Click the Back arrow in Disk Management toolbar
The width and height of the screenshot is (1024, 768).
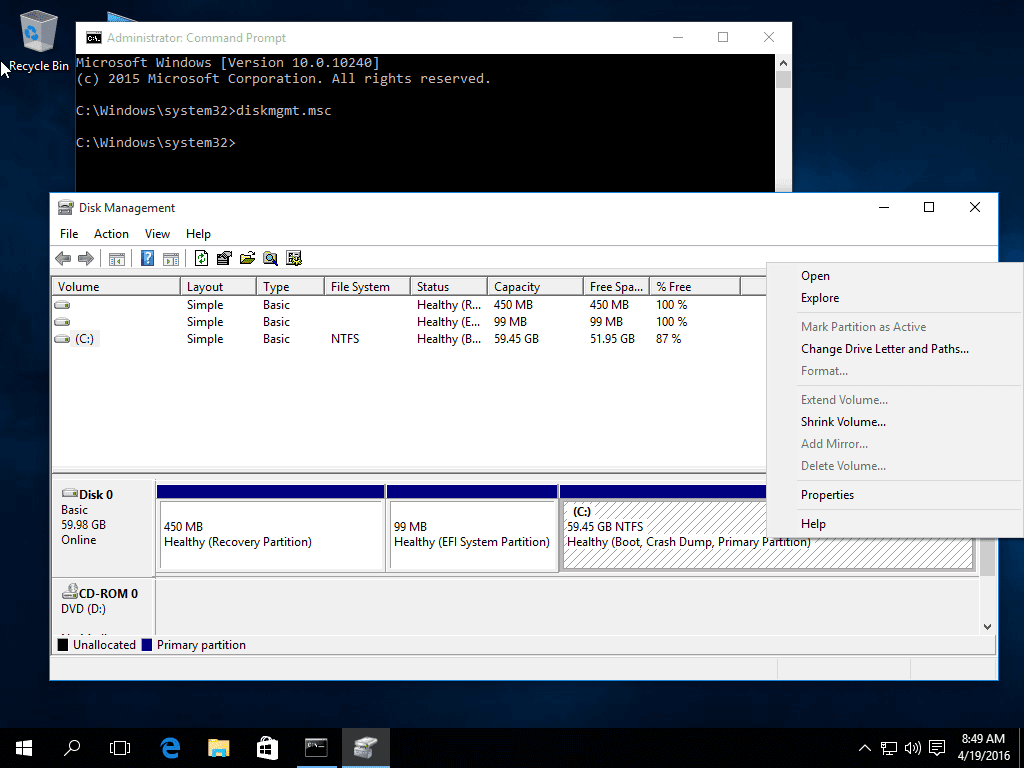pos(63,259)
